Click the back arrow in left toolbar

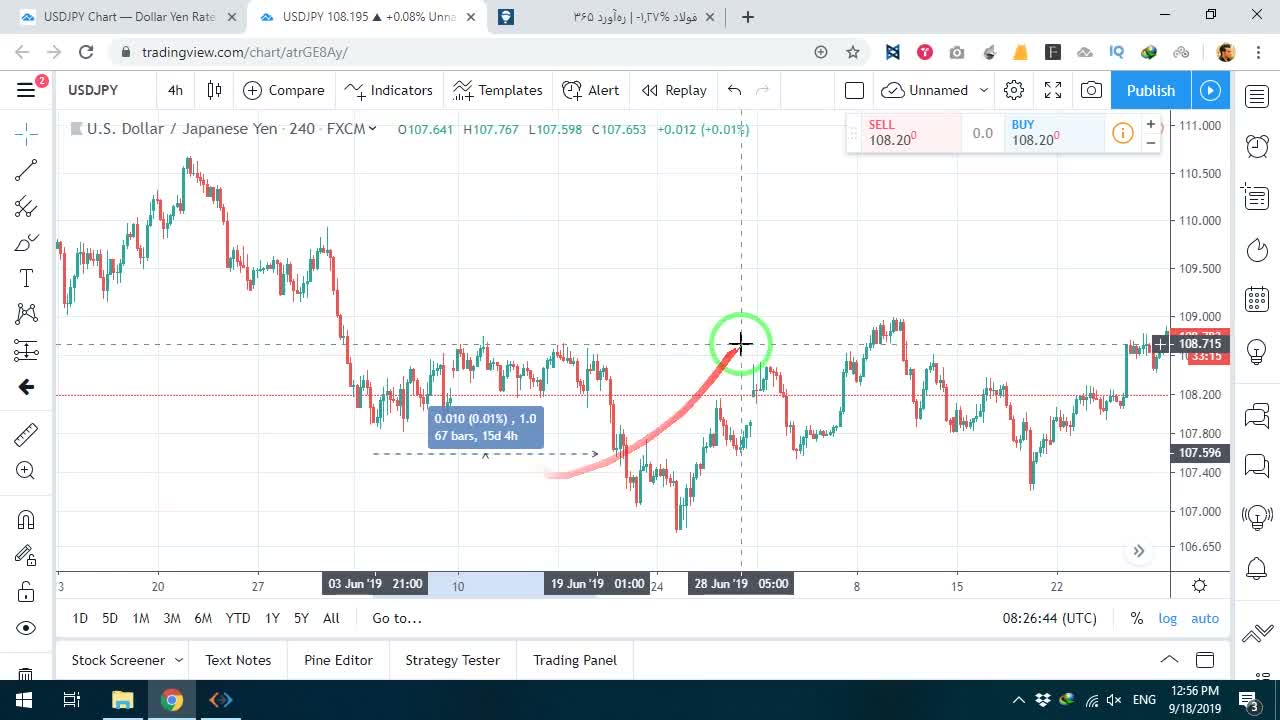point(26,387)
